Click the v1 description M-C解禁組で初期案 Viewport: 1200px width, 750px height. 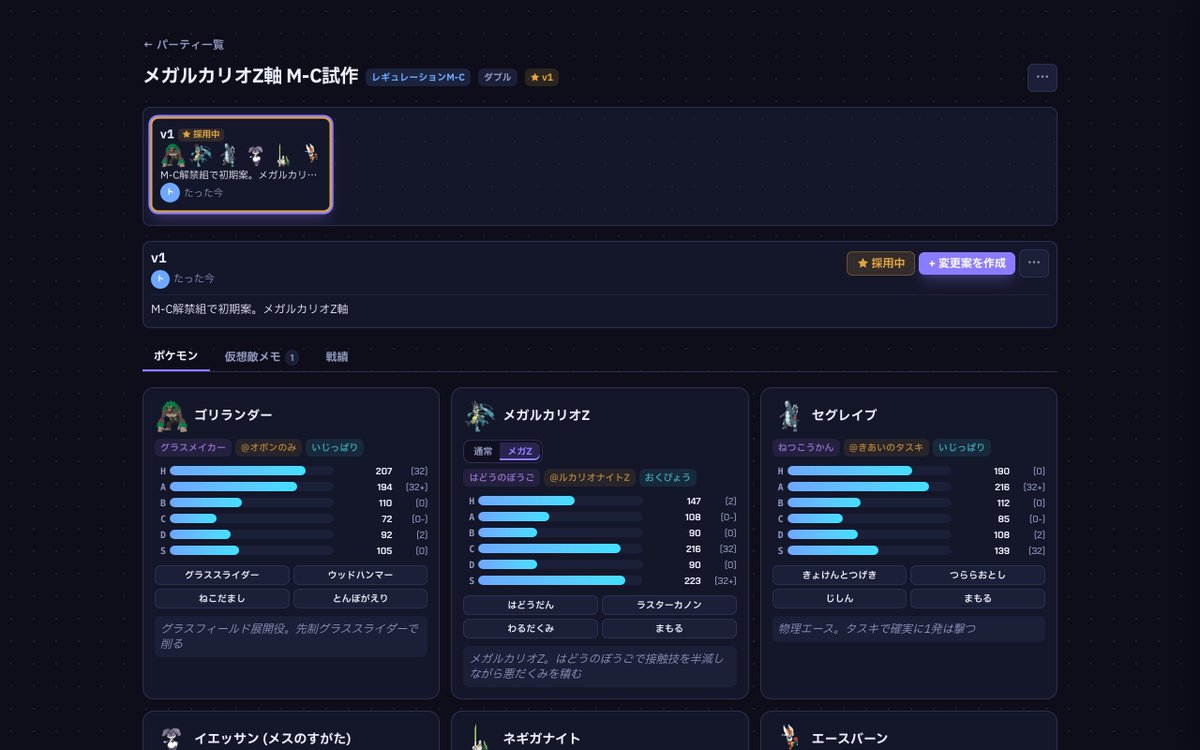pos(250,309)
